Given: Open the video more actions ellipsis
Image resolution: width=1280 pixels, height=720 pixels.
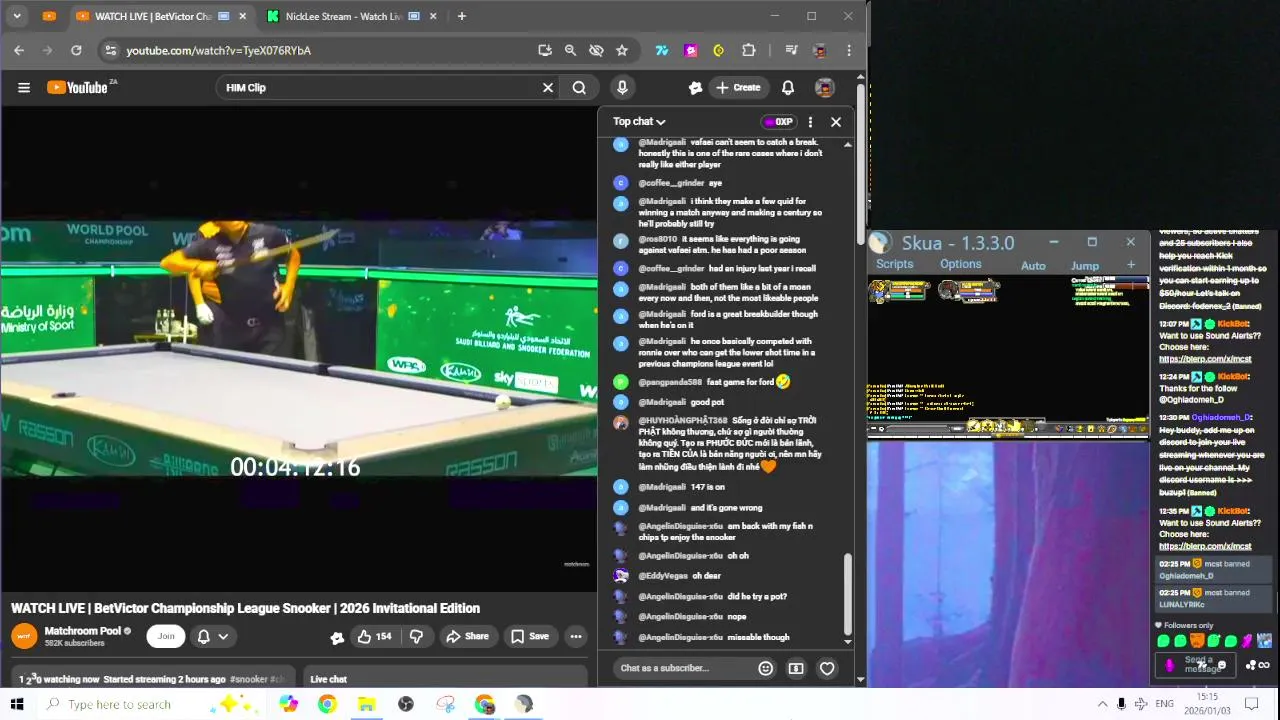Looking at the screenshot, I should click(575, 636).
